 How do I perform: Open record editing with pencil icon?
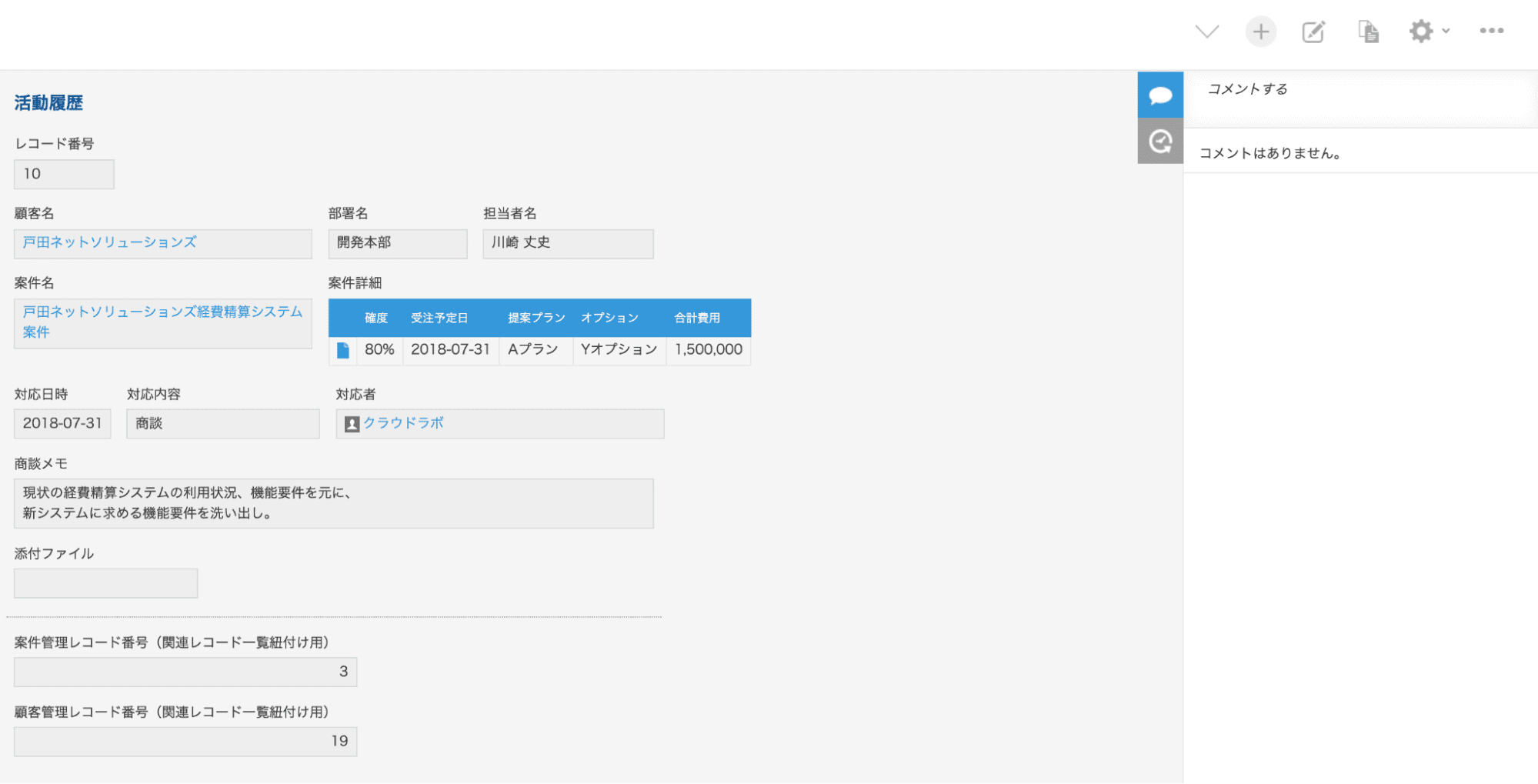click(x=1313, y=32)
